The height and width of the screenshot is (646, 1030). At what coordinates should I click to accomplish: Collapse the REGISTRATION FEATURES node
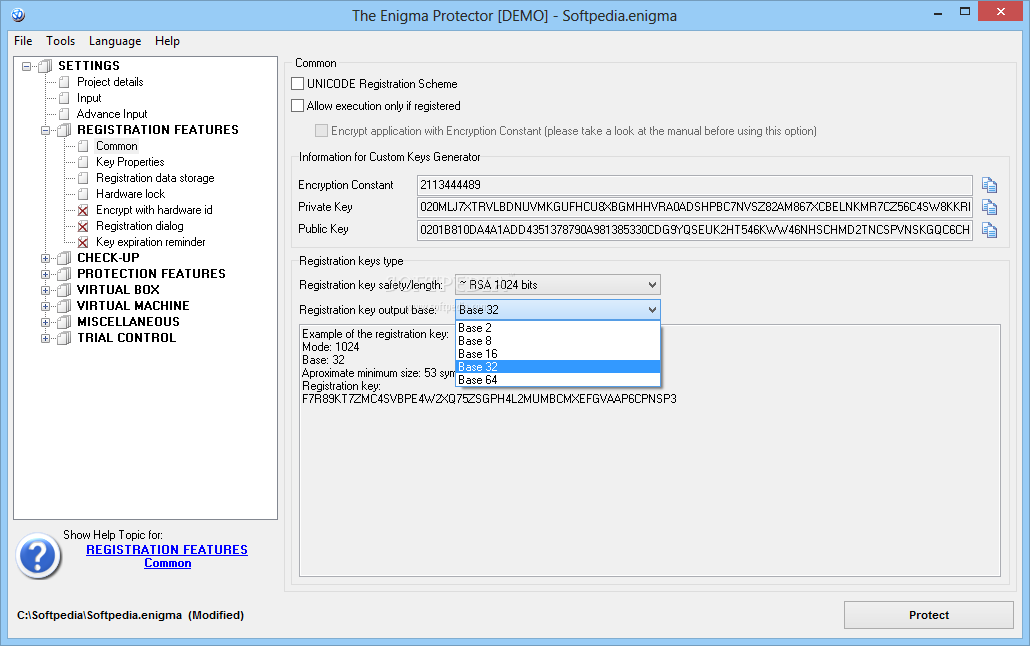(x=45, y=130)
